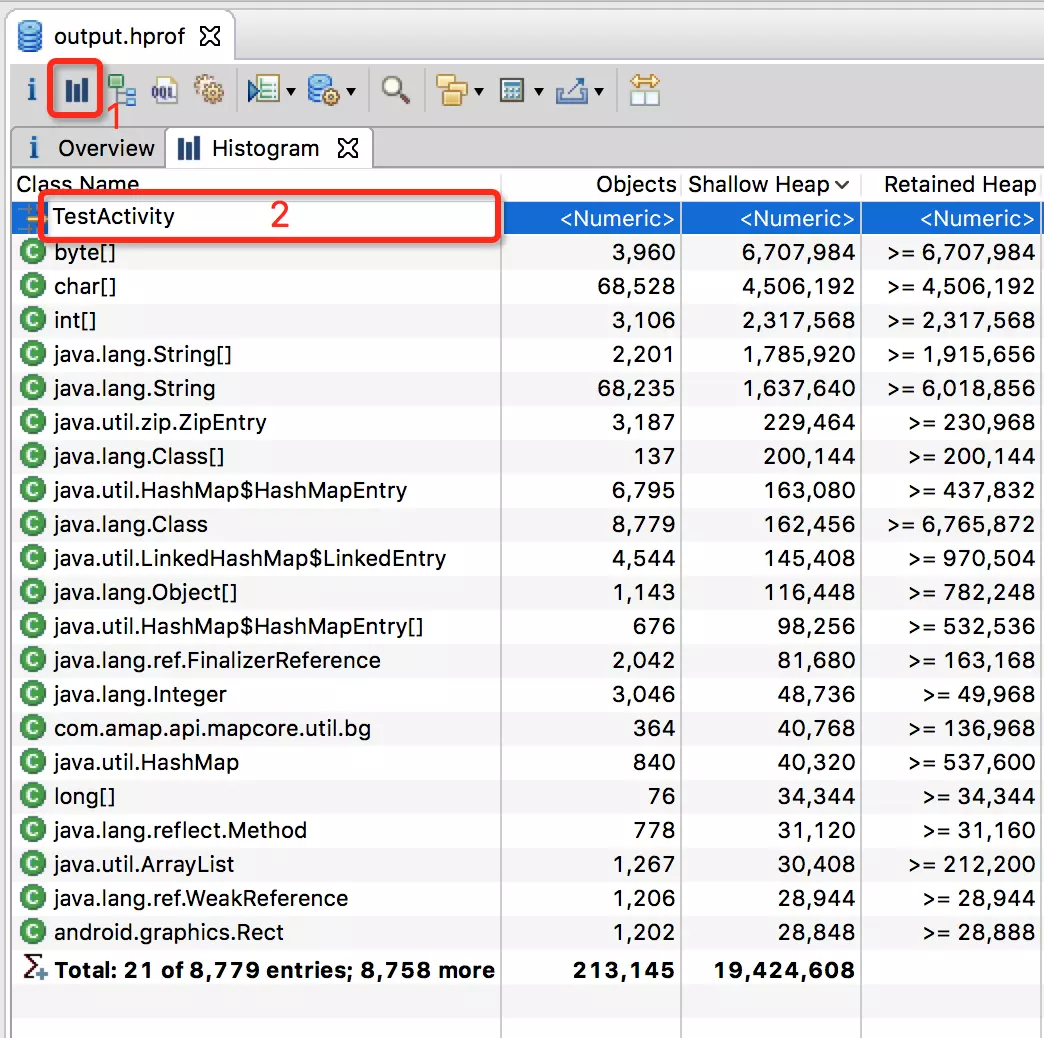Switch to the Overview tab

pos(90,148)
